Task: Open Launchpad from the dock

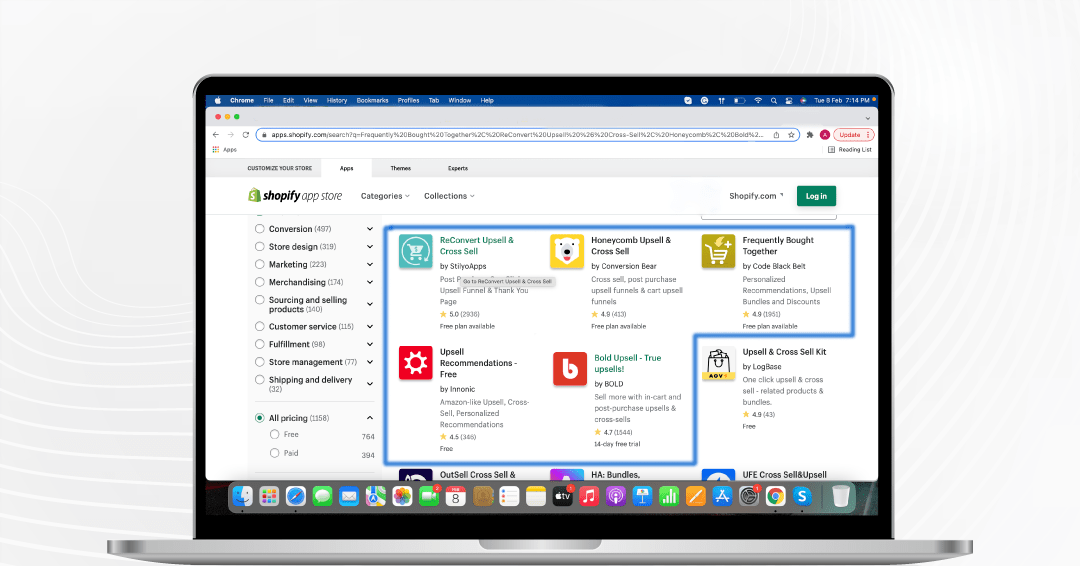Action: (269, 496)
